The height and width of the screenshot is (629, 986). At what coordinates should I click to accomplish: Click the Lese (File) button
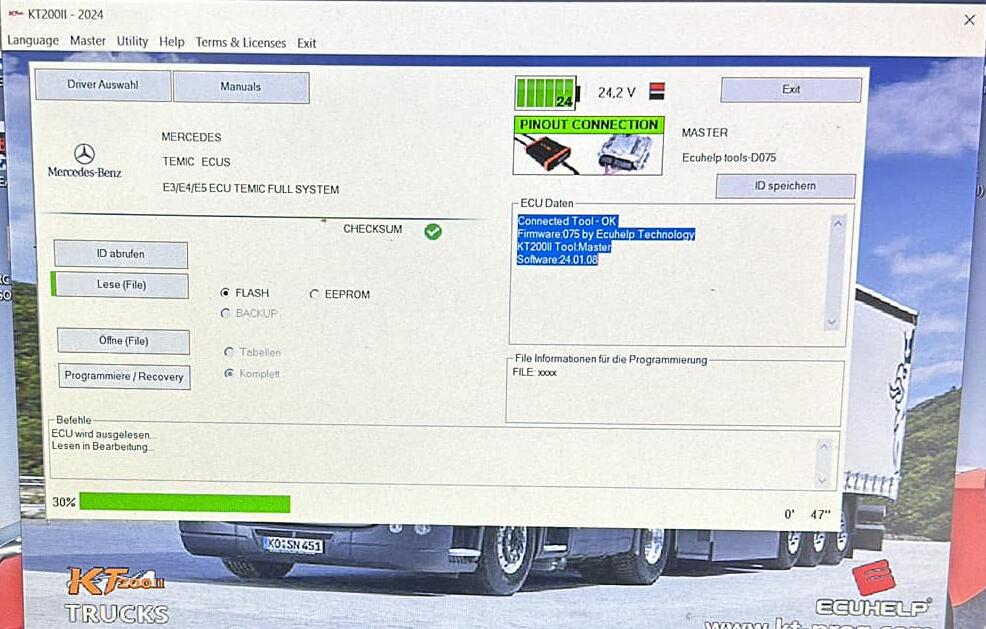click(121, 285)
